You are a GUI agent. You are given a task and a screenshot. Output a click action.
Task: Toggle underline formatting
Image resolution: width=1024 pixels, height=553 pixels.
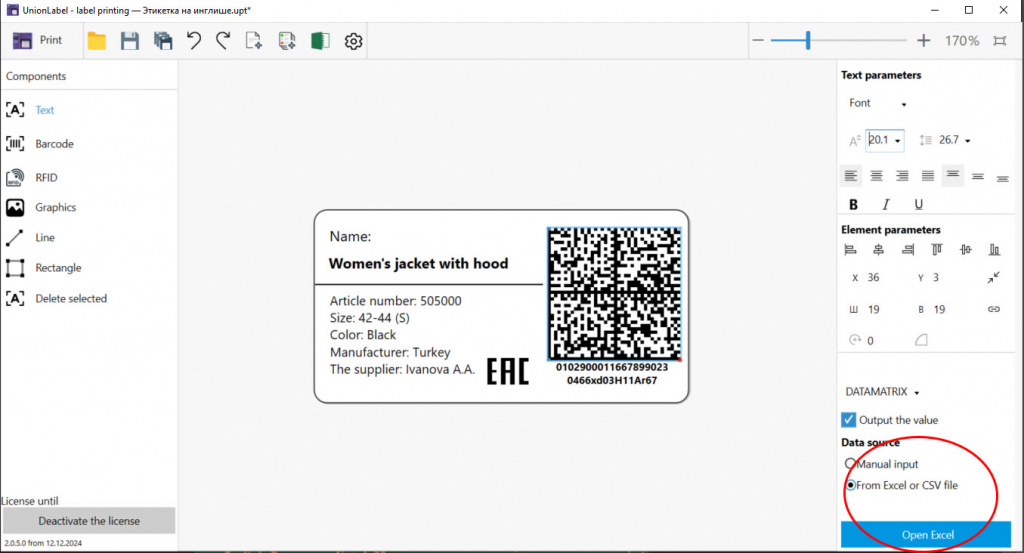(x=918, y=204)
